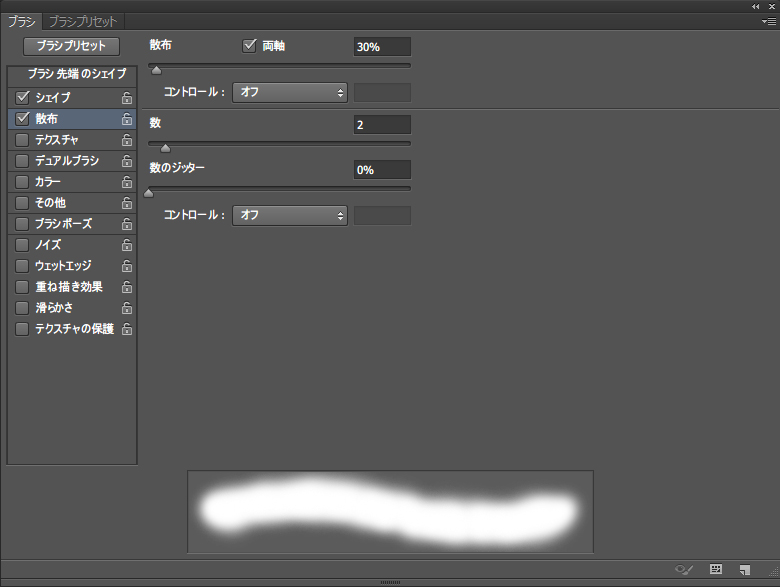The image size is (780, 587).
Task: Open 数のジッター コントロール dropdown
Action: point(290,215)
